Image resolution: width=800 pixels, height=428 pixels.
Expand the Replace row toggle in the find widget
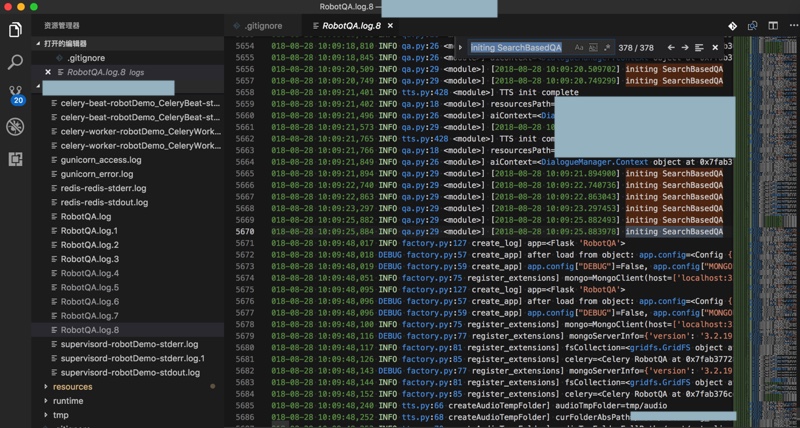click(x=460, y=47)
